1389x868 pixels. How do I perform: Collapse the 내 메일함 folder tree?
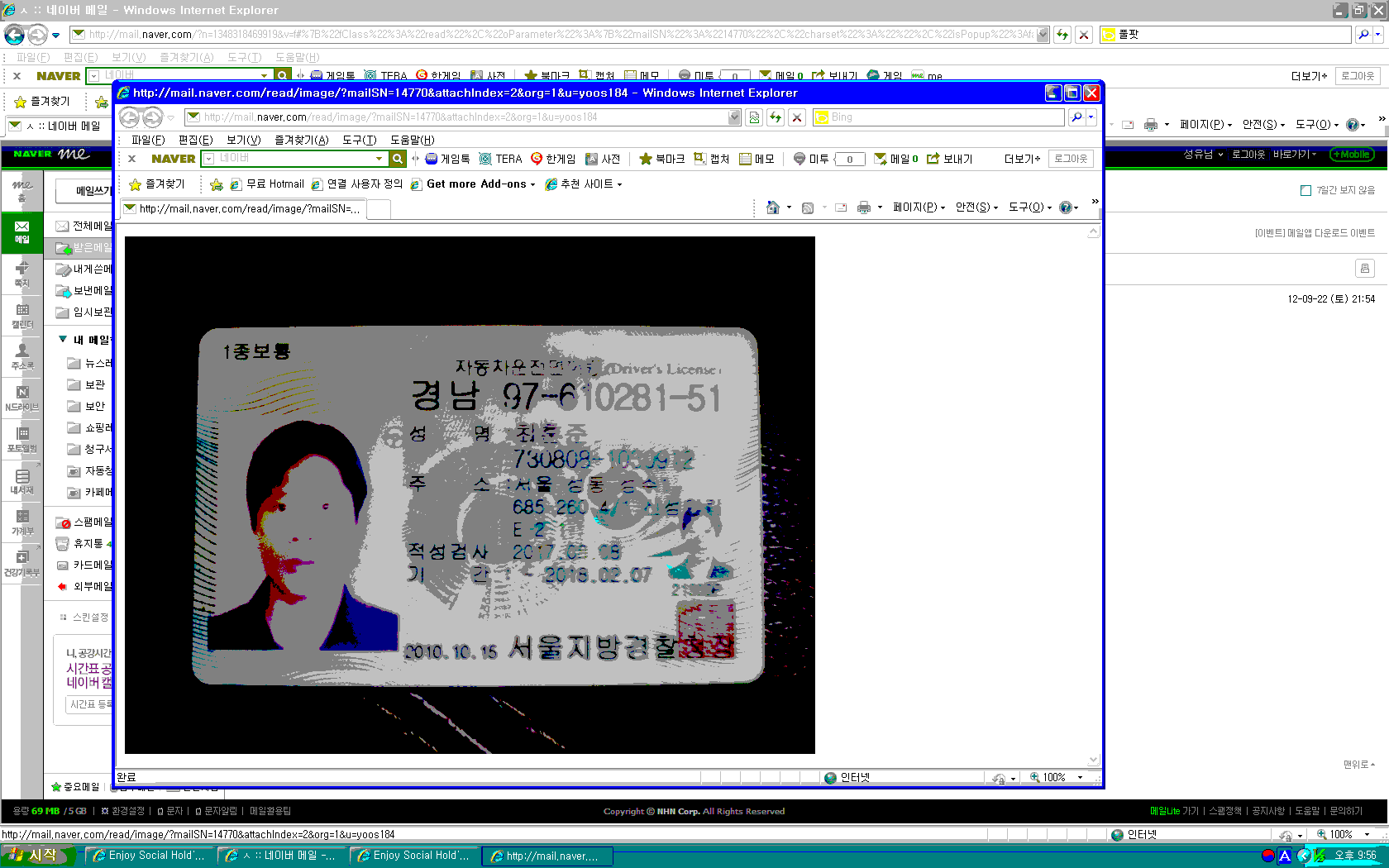(63, 340)
